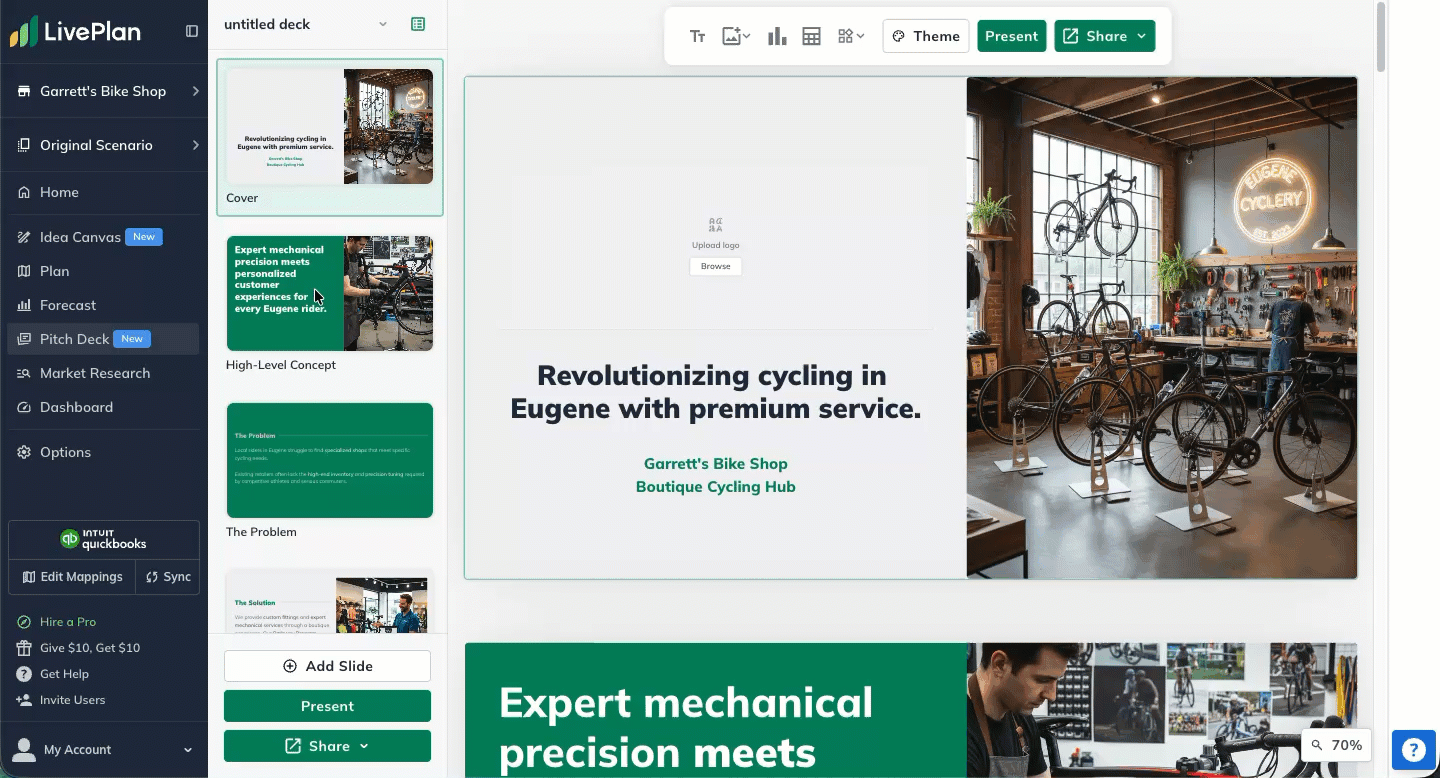The image size is (1440, 778).
Task: Click the insert chart icon
Action: coord(777,36)
